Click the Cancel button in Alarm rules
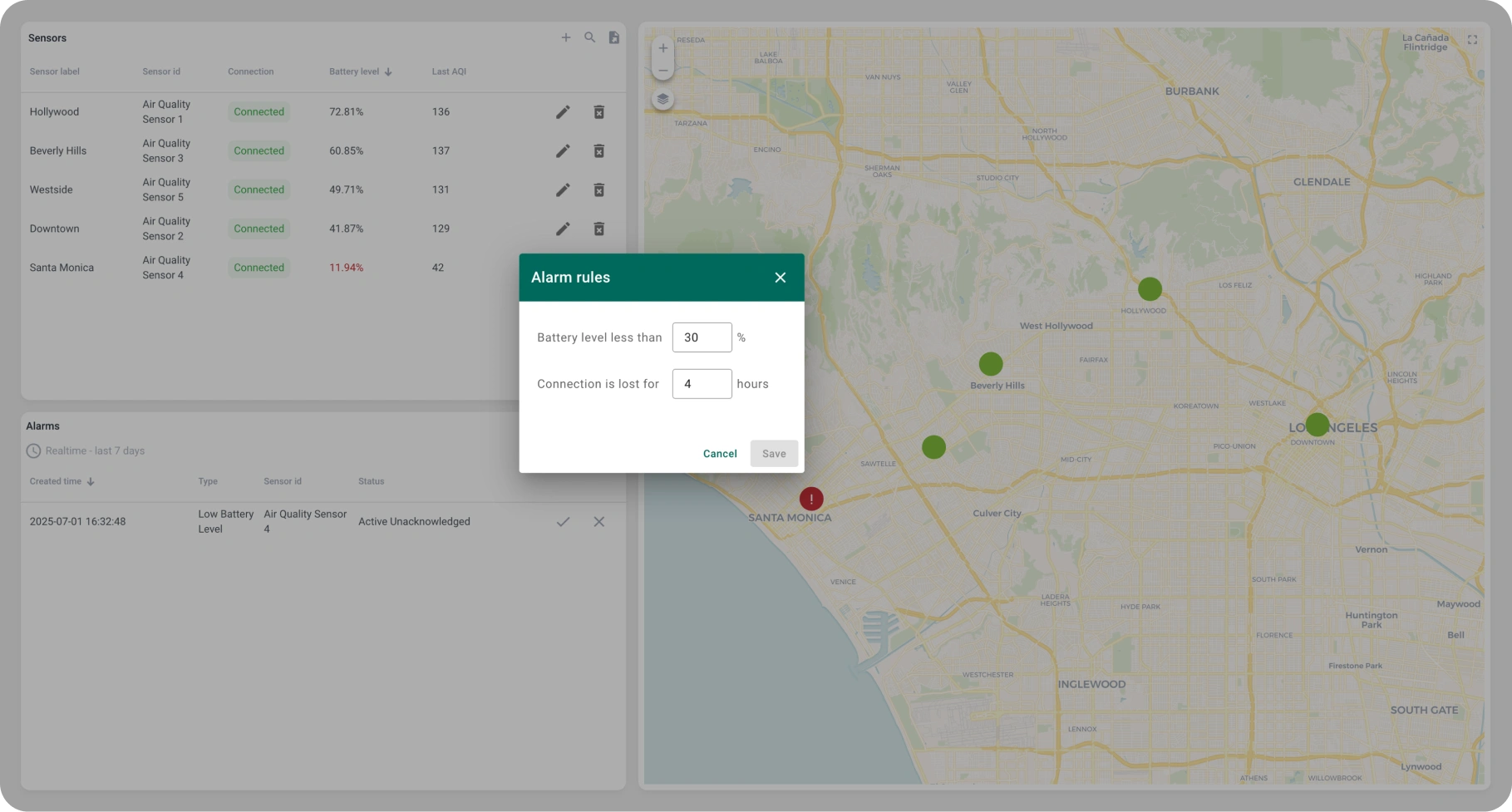 (x=719, y=454)
